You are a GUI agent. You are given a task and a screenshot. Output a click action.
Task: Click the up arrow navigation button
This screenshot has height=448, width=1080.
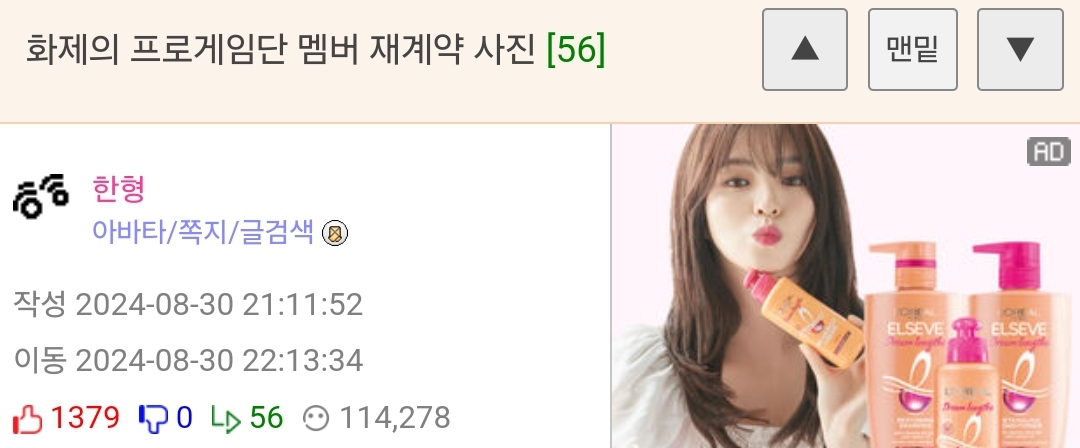[804, 50]
